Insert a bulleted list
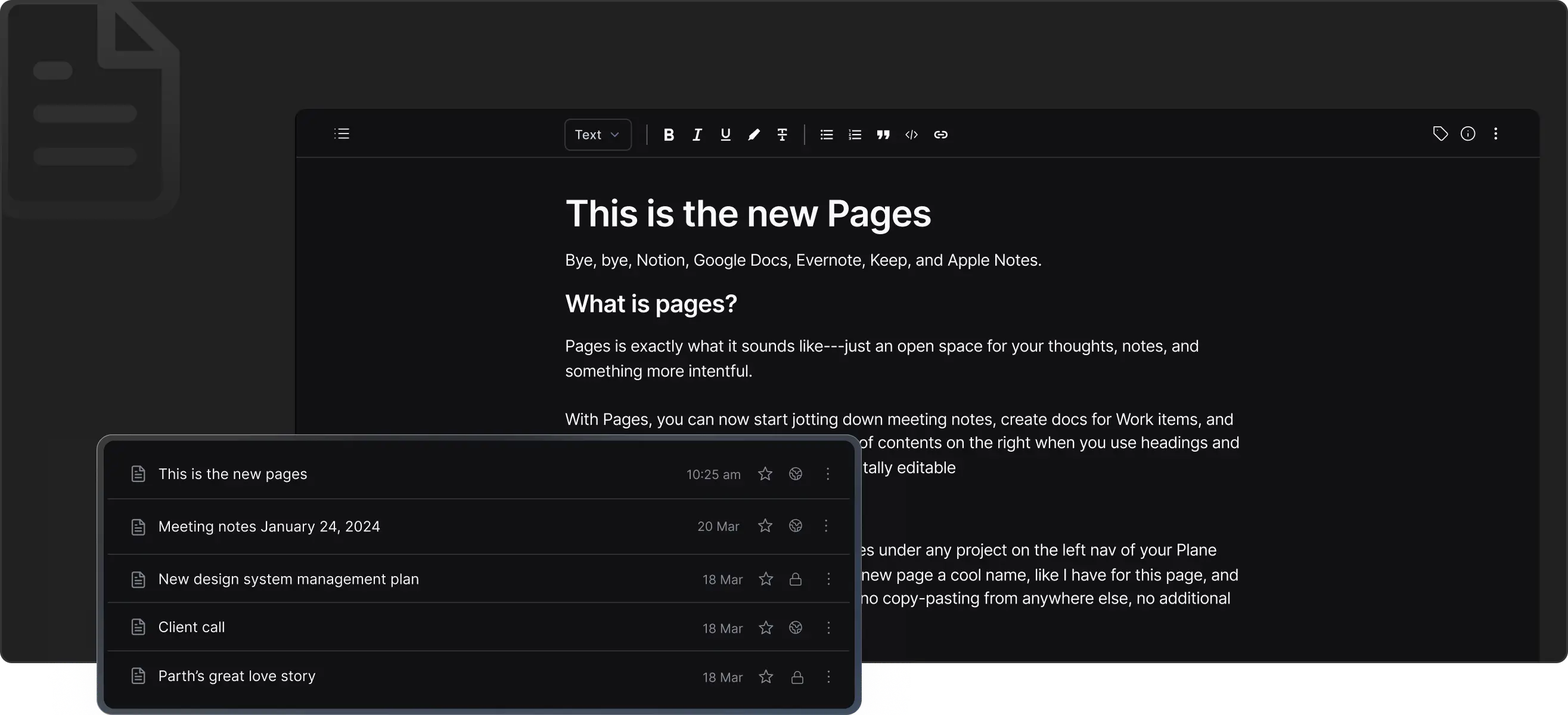1568x715 pixels. point(826,135)
